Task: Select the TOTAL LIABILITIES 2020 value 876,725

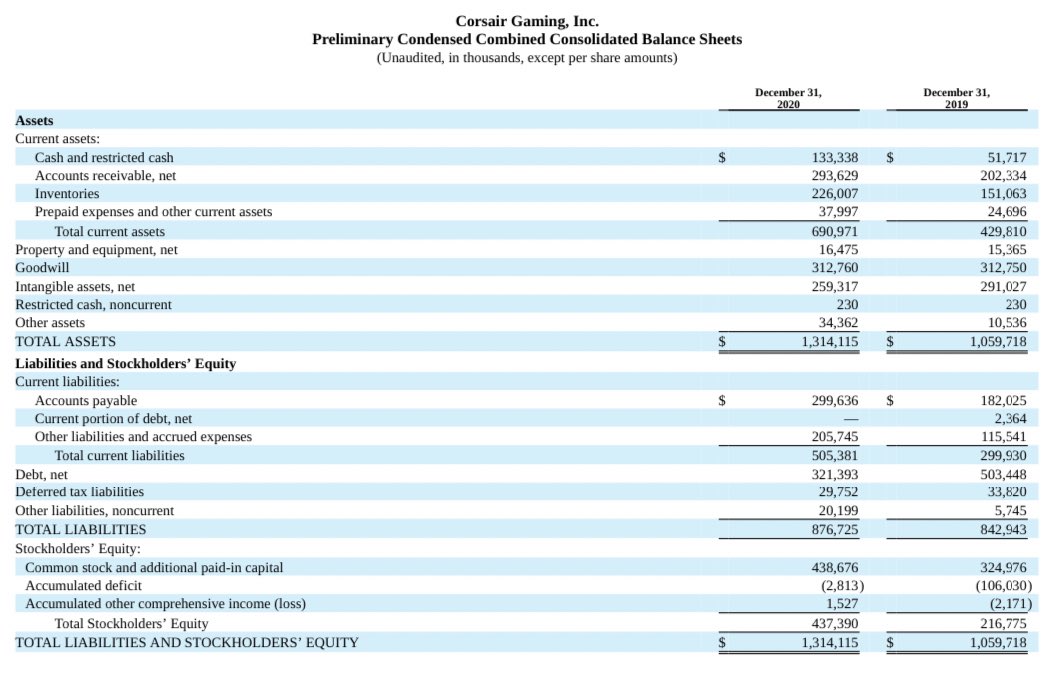Action: (x=833, y=529)
